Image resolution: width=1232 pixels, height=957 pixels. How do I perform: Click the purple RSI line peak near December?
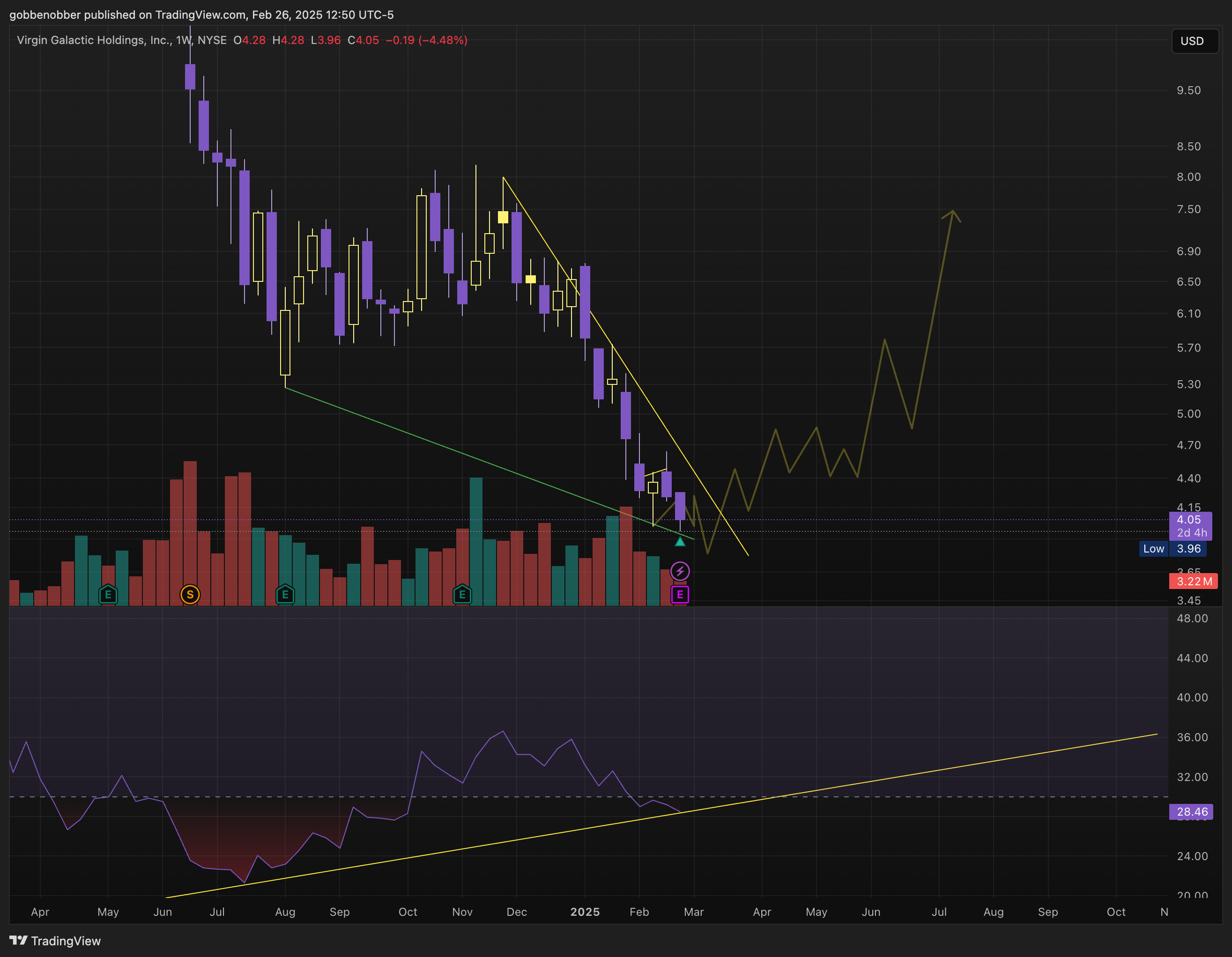coord(503,731)
